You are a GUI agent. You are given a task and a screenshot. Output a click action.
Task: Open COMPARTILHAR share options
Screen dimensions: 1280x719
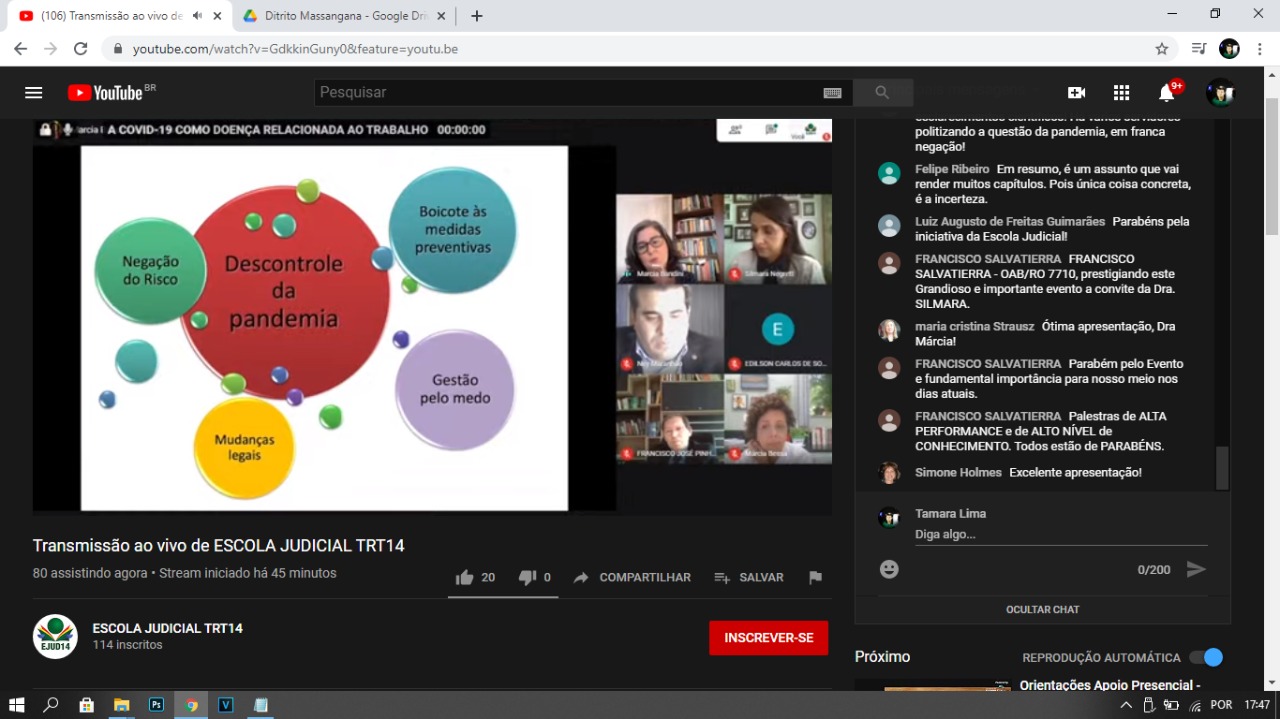(x=632, y=578)
